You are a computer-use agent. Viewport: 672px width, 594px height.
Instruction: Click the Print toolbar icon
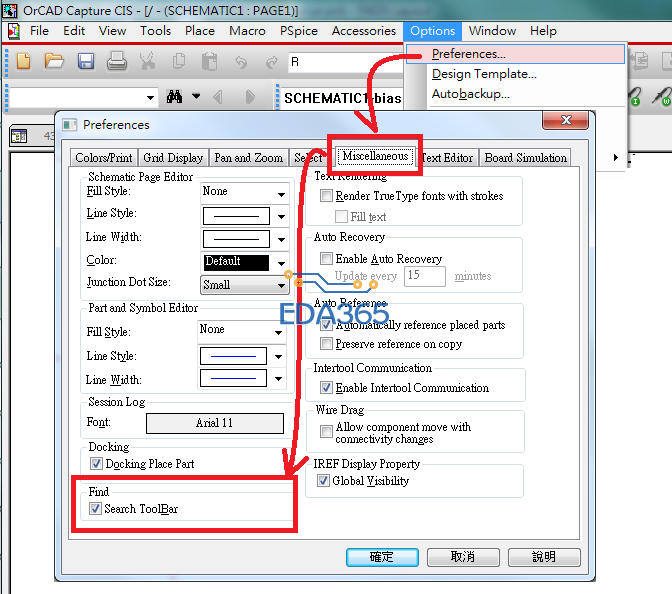[x=117, y=61]
